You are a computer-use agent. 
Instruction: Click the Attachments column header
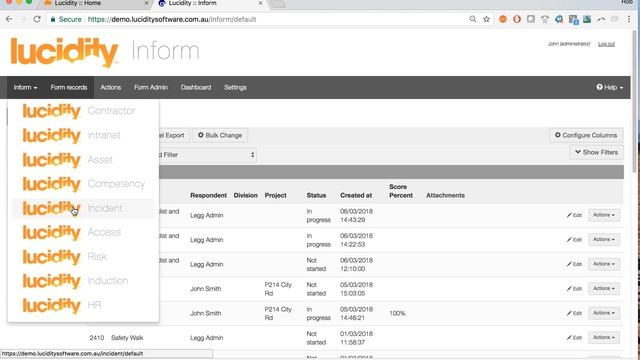coord(445,196)
